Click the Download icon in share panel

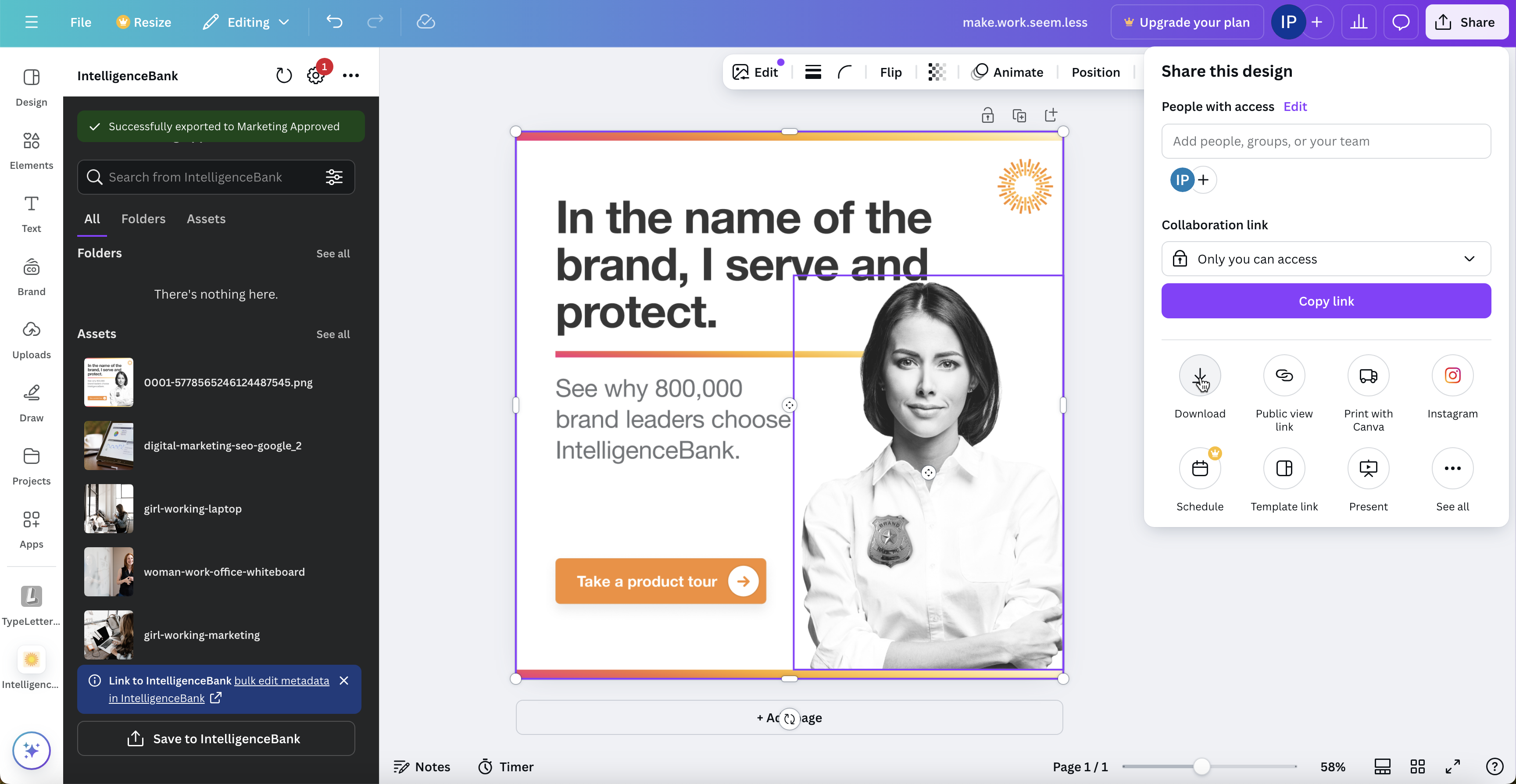tap(1199, 376)
